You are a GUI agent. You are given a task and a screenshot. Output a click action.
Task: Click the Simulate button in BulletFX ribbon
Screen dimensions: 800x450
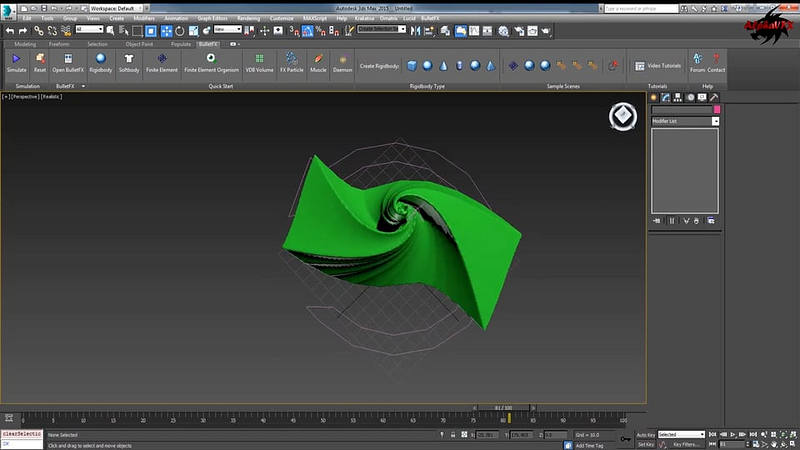(x=16, y=63)
